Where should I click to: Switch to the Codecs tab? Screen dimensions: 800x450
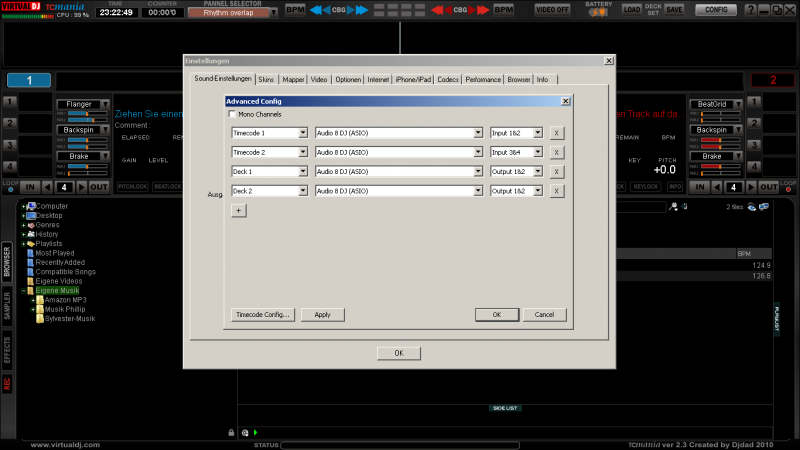tap(448, 80)
